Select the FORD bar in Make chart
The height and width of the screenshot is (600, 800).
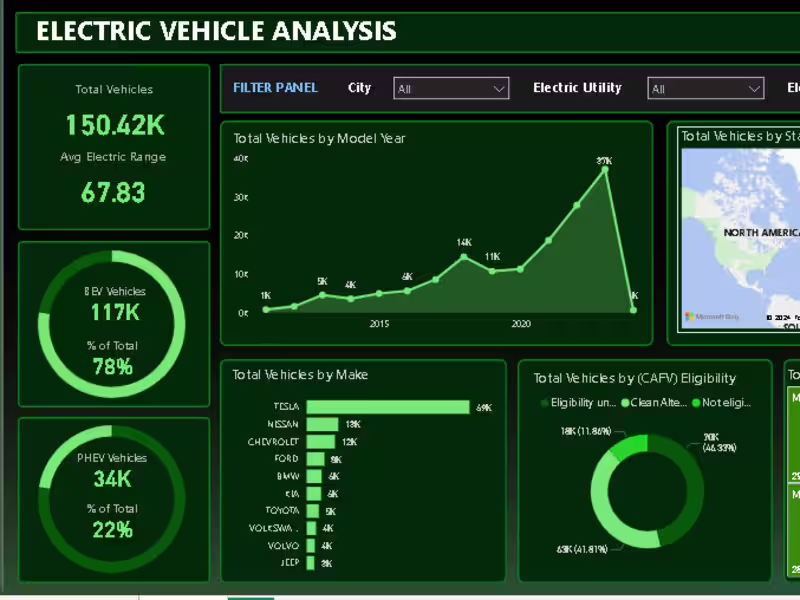(315, 459)
